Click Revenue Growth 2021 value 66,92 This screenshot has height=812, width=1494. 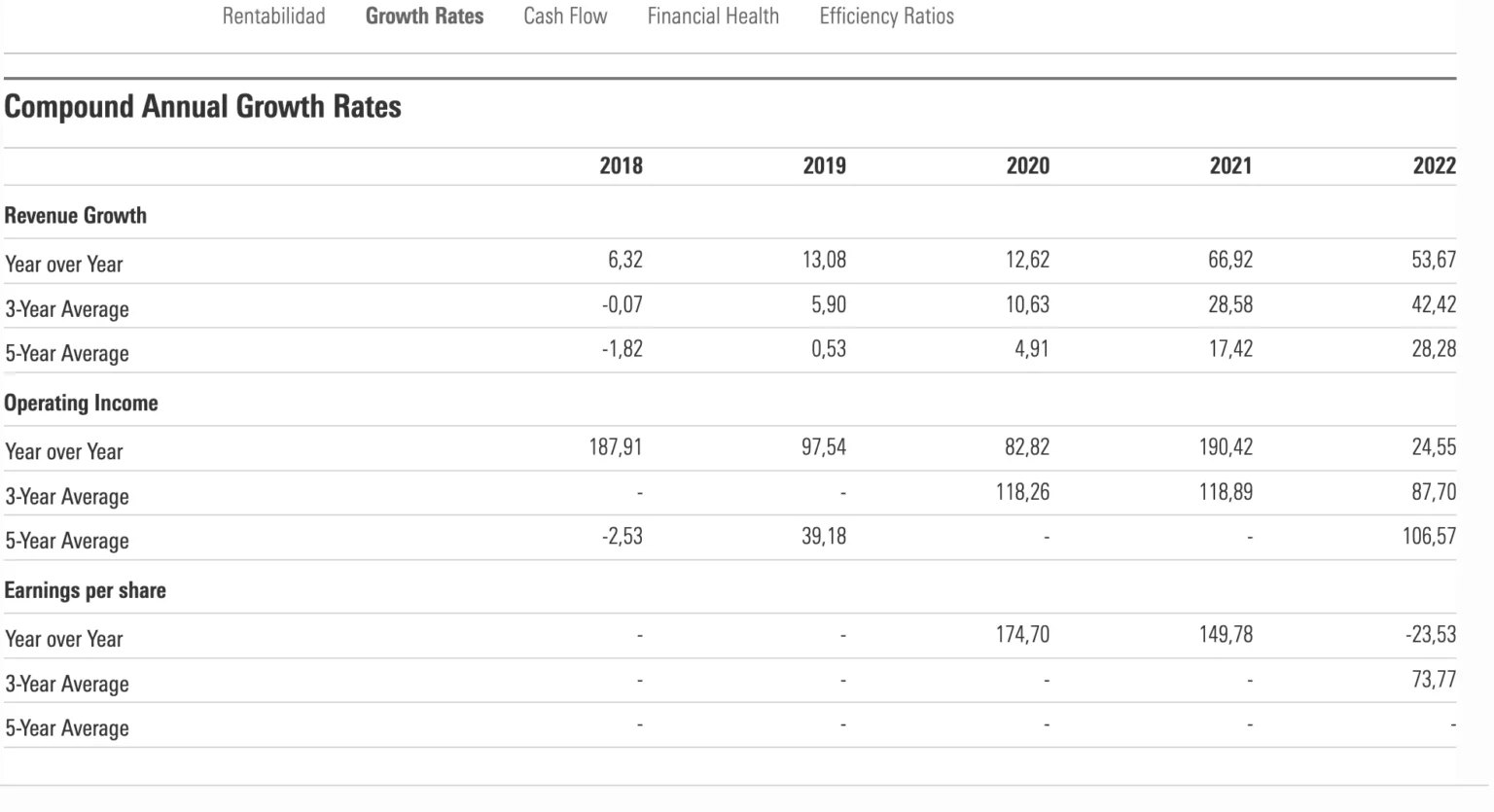pos(1230,260)
